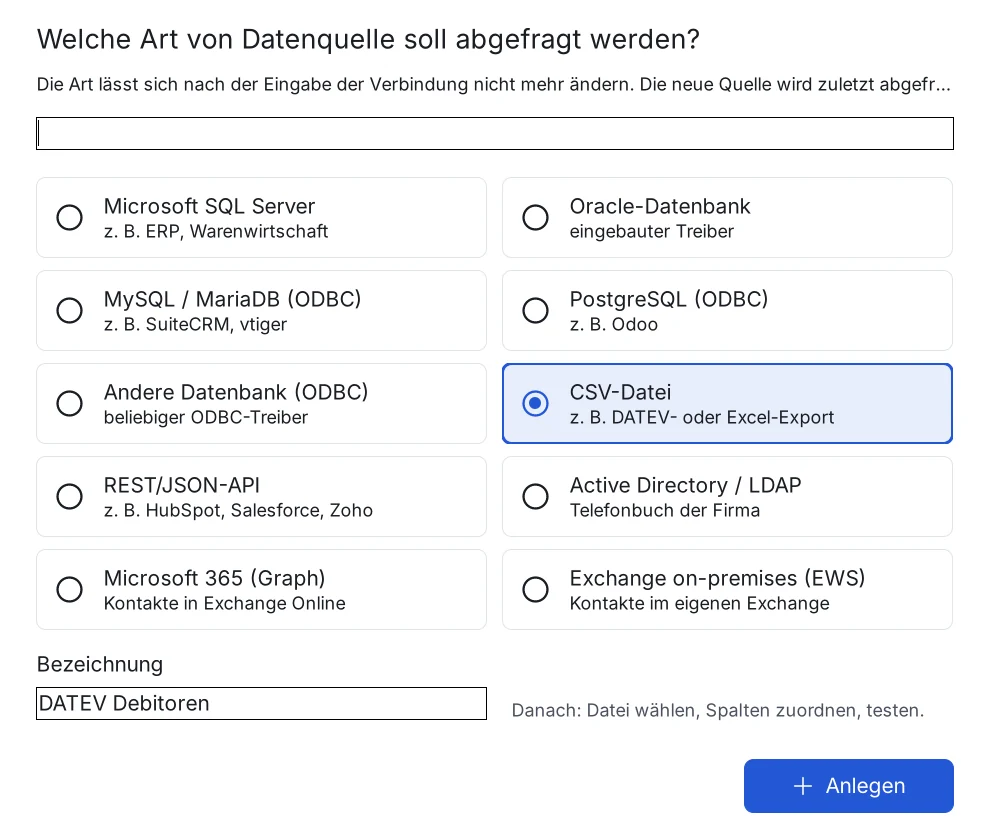Click the 'beliebiger ODBC-Treiber' subtitle
The width and height of the screenshot is (990, 840).
(x=206, y=417)
